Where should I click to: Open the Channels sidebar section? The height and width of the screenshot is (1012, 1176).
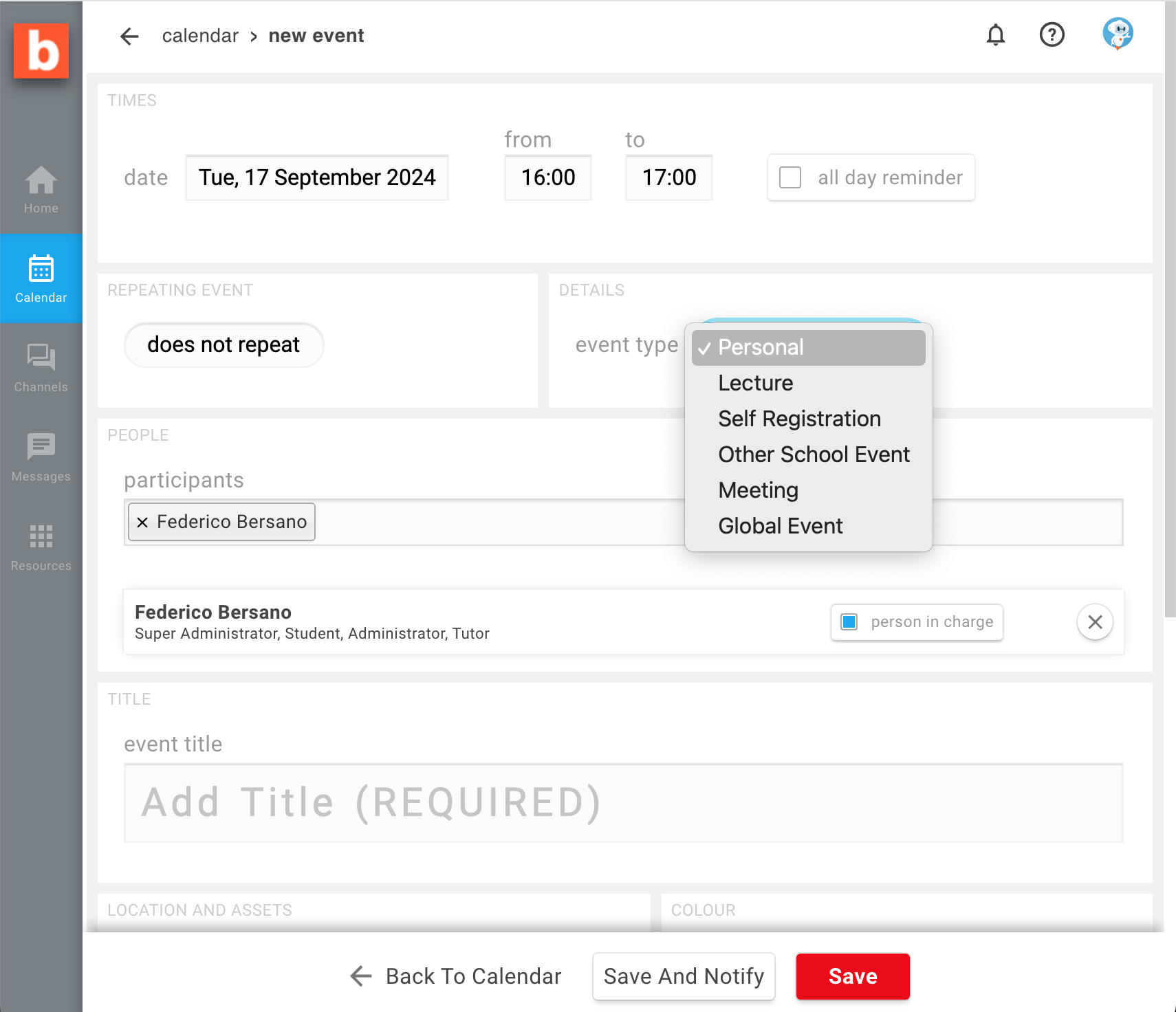41,368
